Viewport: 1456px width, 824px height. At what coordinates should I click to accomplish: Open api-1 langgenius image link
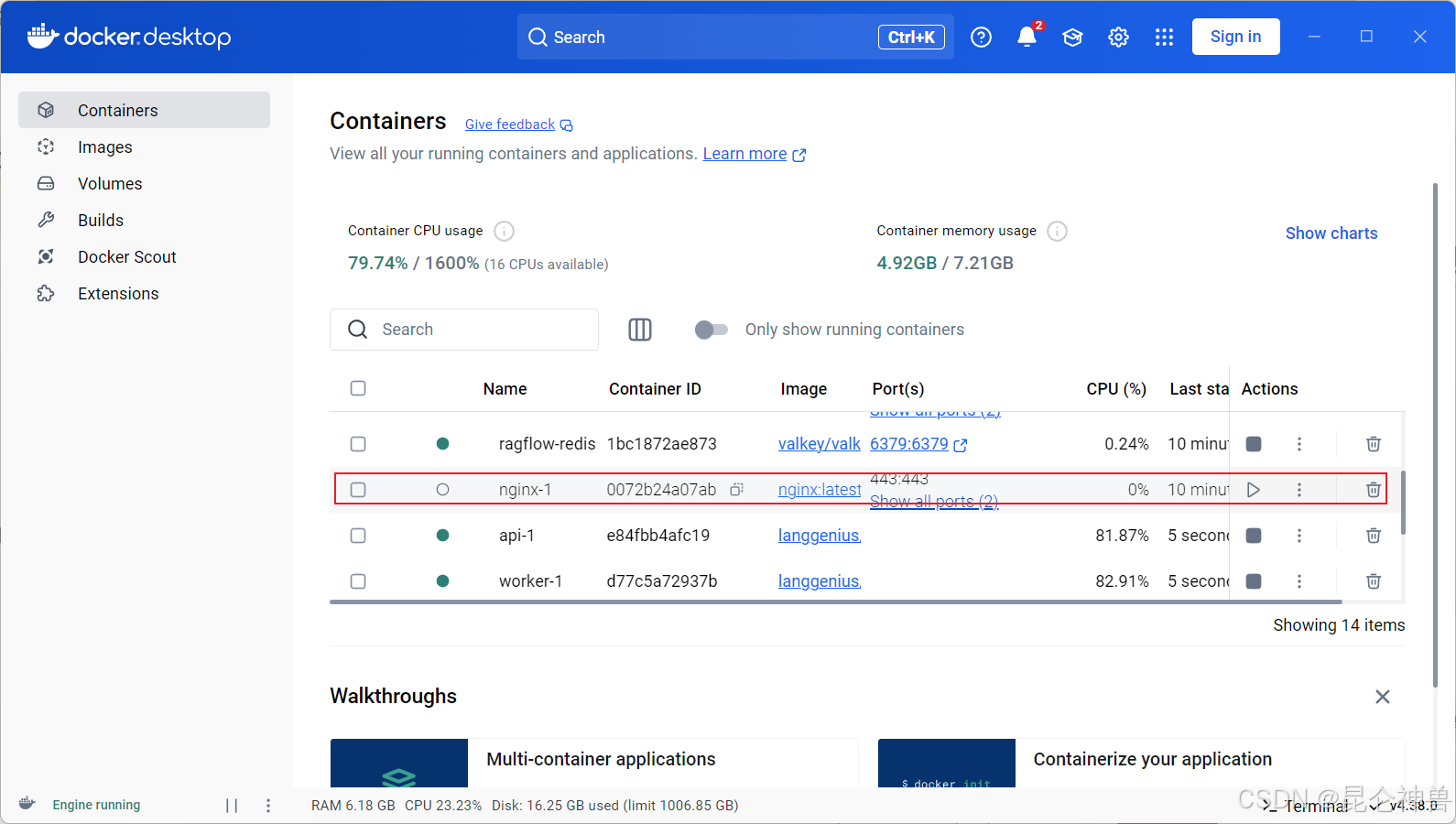[820, 536]
